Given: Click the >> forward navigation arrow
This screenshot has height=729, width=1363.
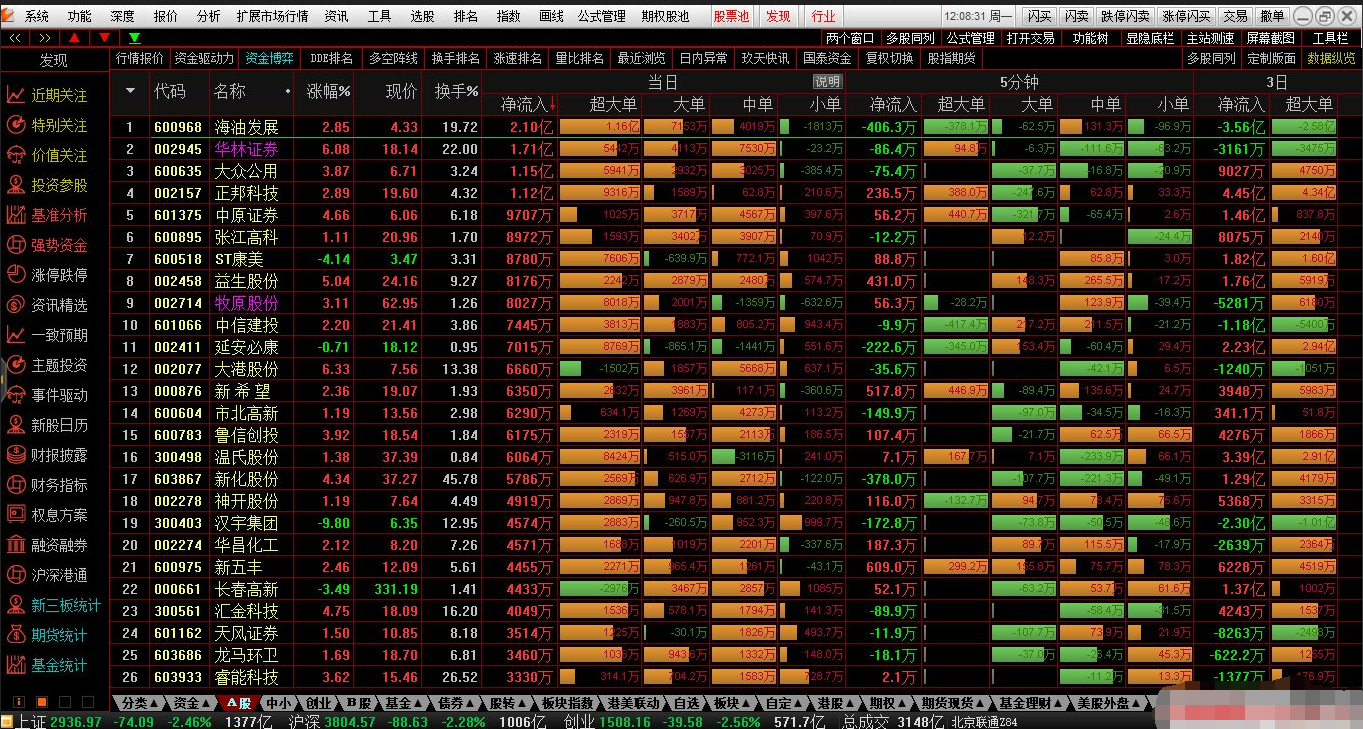Looking at the screenshot, I should (x=45, y=38).
